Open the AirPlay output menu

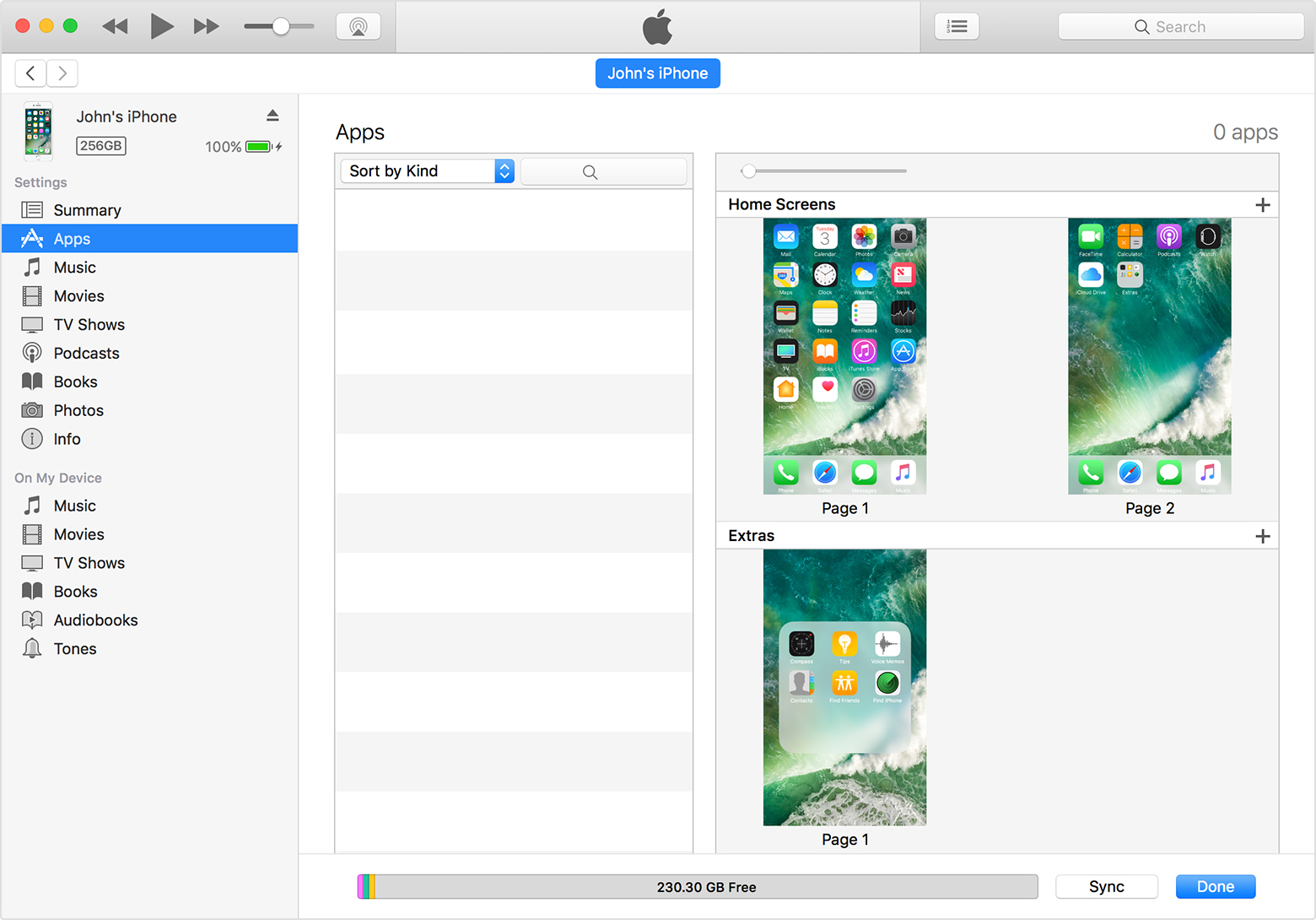(359, 26)
